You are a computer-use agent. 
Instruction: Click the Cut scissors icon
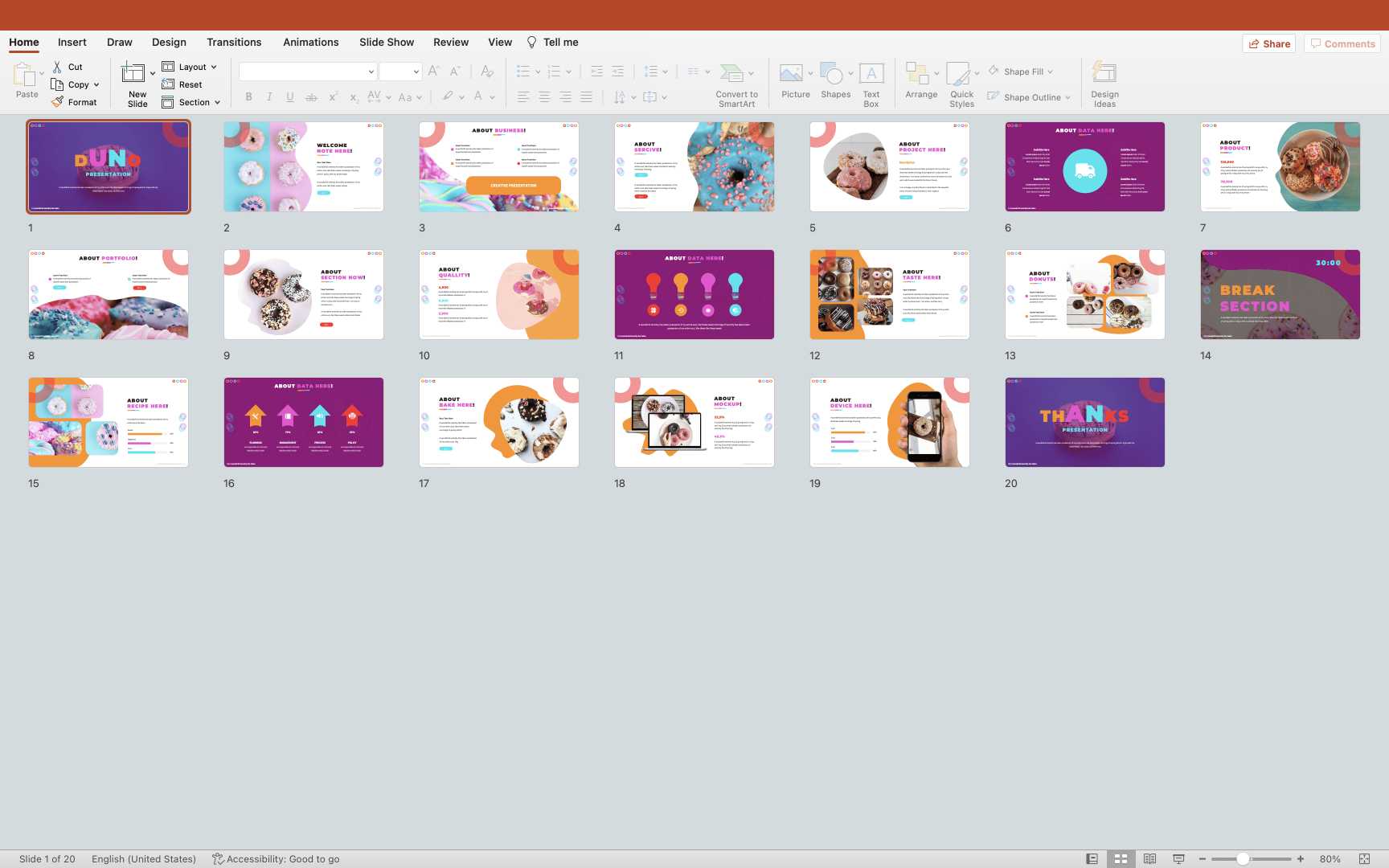pos(58,67)
